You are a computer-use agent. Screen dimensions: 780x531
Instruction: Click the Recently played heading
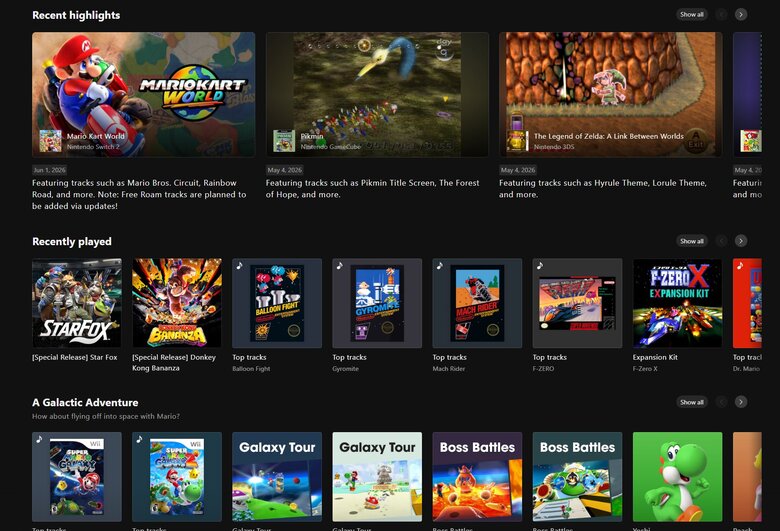pos(72,242)
